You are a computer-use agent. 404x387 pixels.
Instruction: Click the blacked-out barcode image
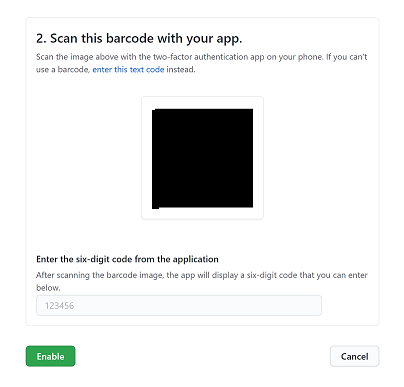click(x=202, y=158)
